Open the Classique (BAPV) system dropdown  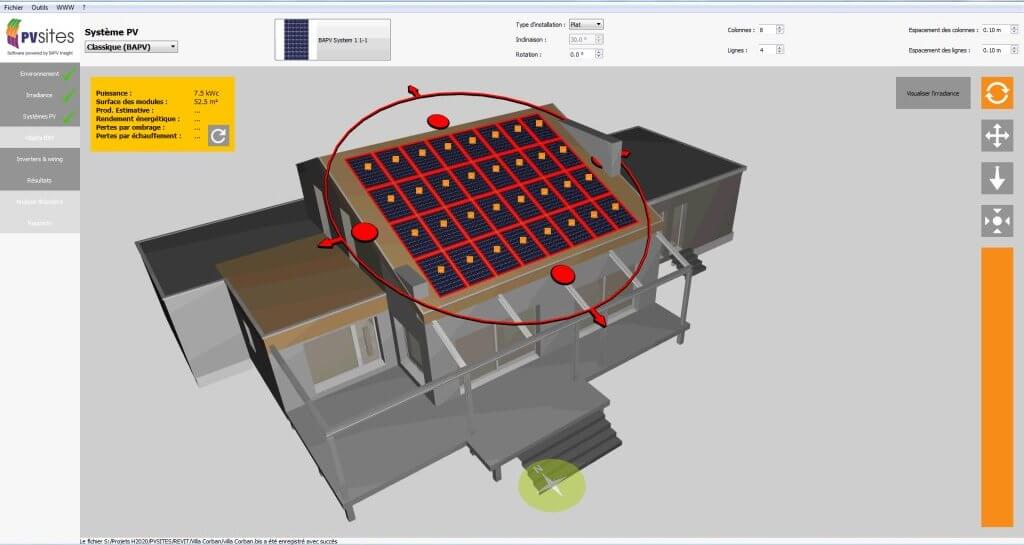click(x=131, y=46)
